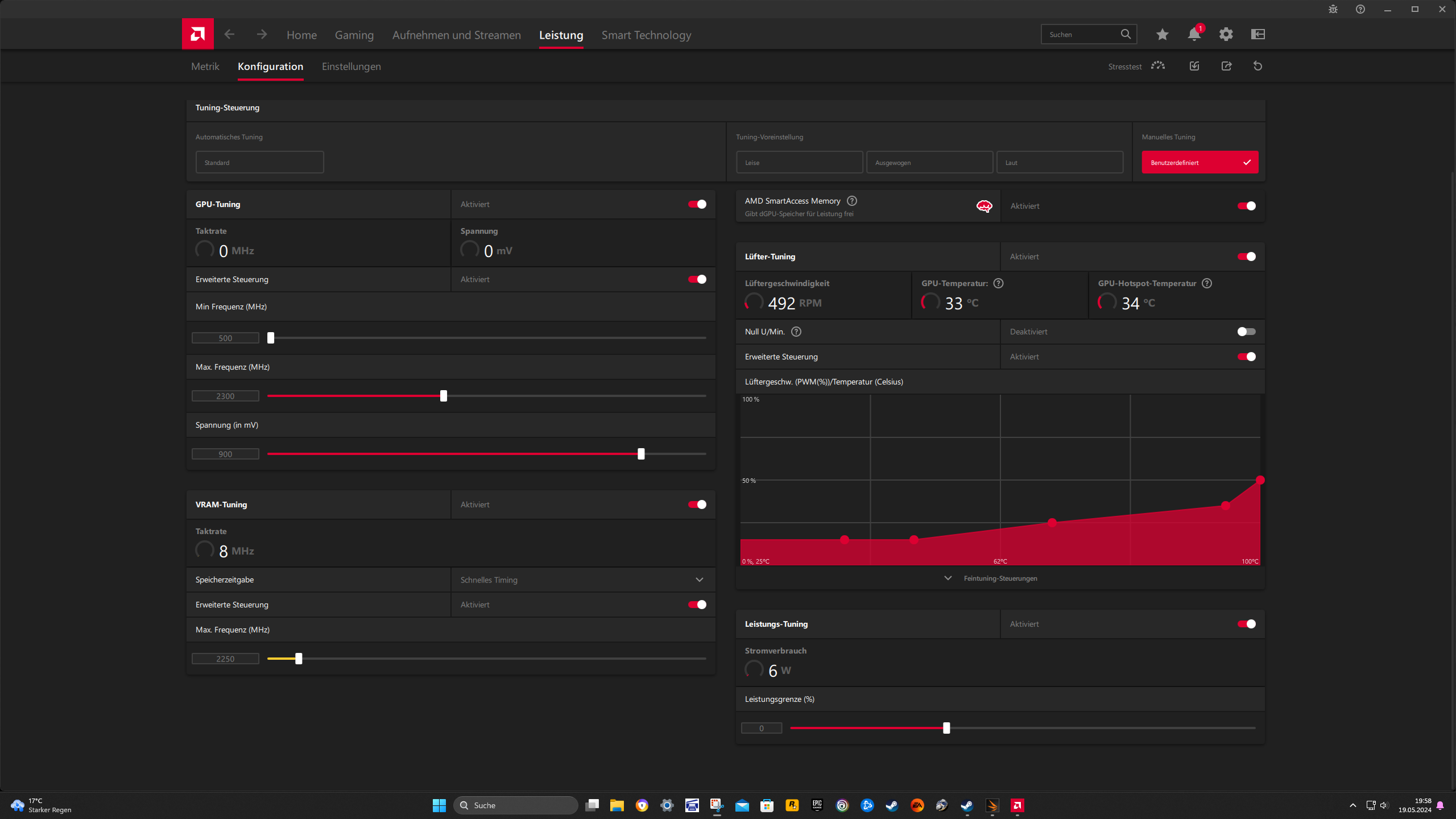Run the Stresstest icon
Screen dimensions: 1456x819
[x=1157, y=66]
